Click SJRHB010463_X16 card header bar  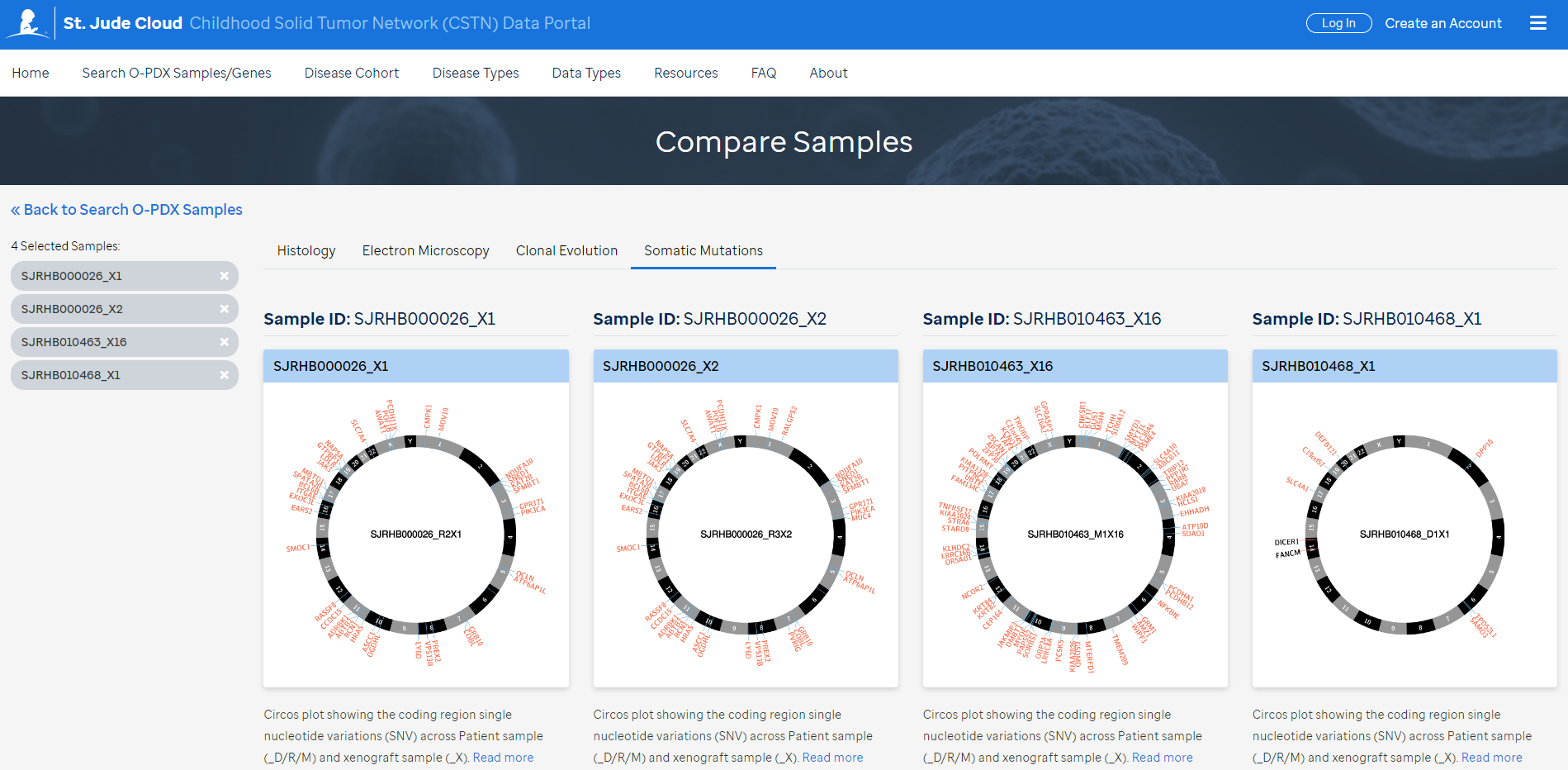click(1075, 366)
